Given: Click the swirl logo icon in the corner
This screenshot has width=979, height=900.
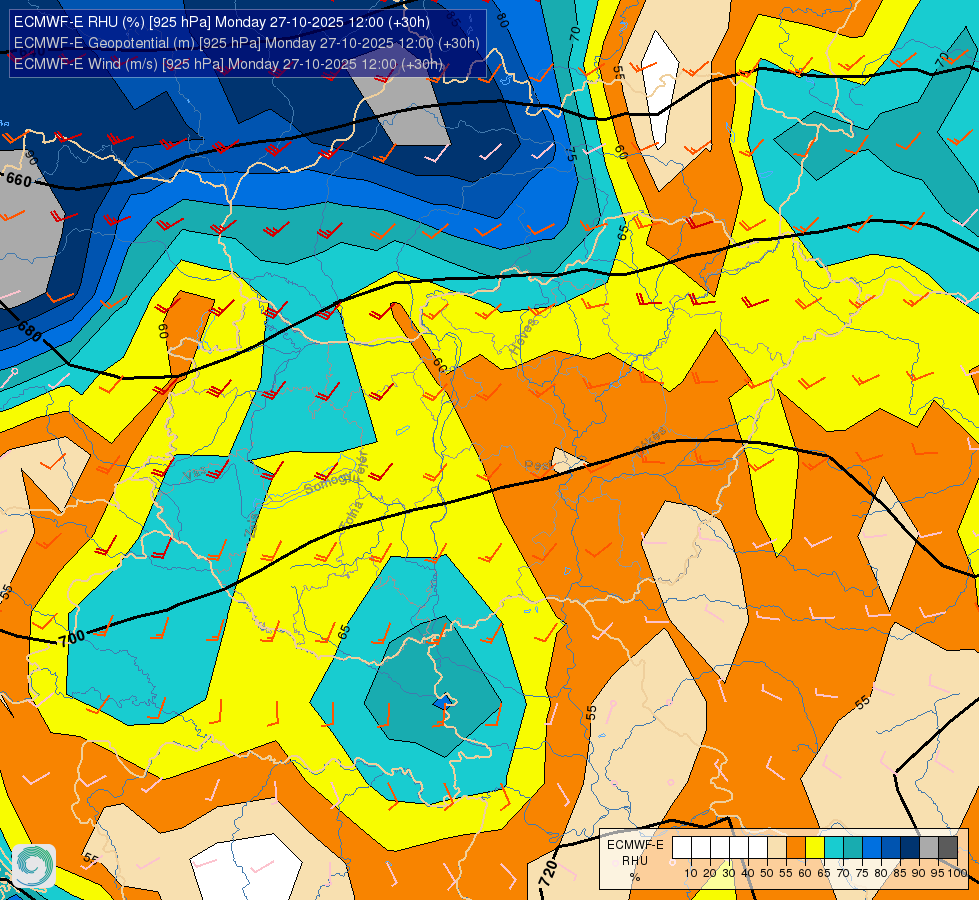Looking at the screenshot, I should 34,866.
